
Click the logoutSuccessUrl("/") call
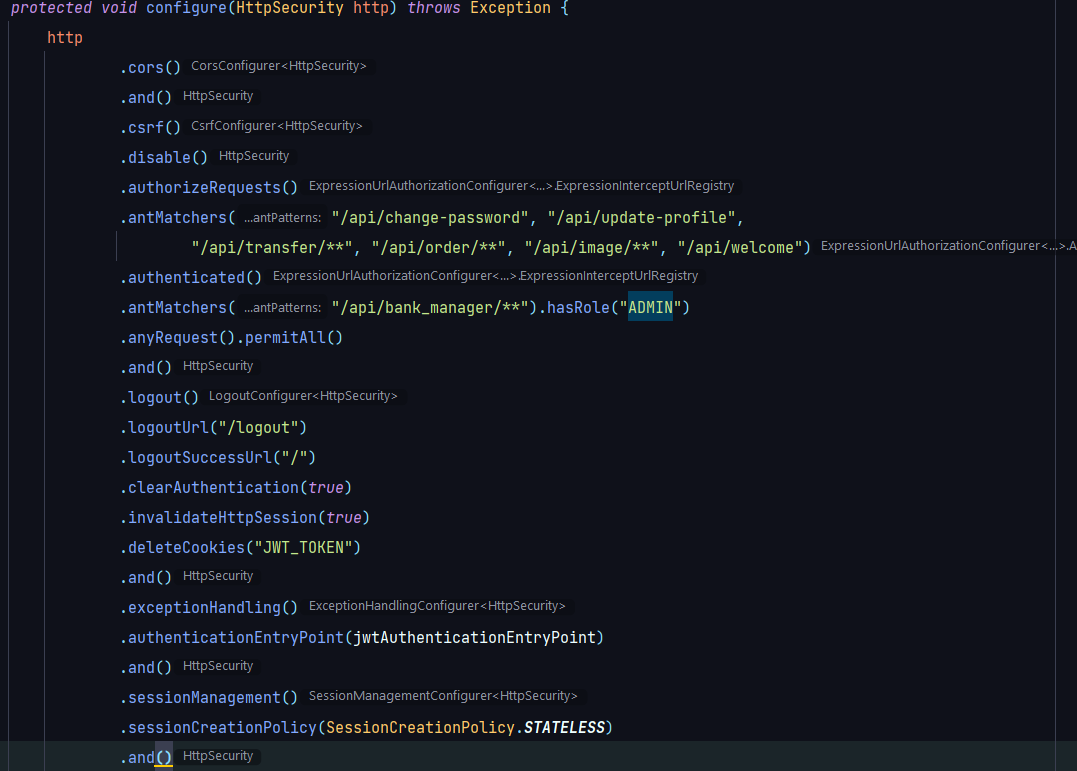pyautogui.click(x=215, y=457)
